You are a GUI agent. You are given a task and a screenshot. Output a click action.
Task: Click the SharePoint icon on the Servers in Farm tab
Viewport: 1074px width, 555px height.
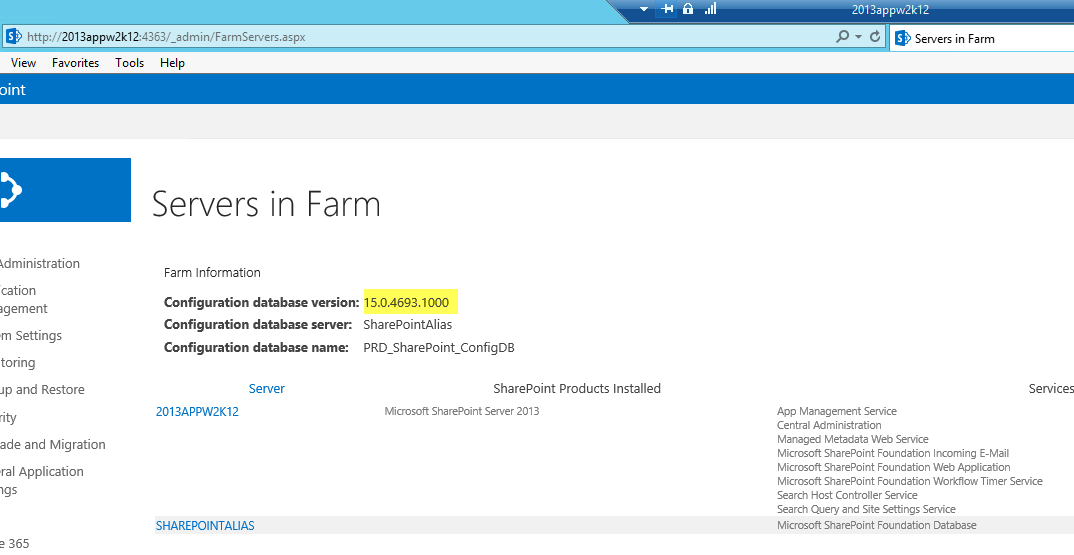pos(903,38)
